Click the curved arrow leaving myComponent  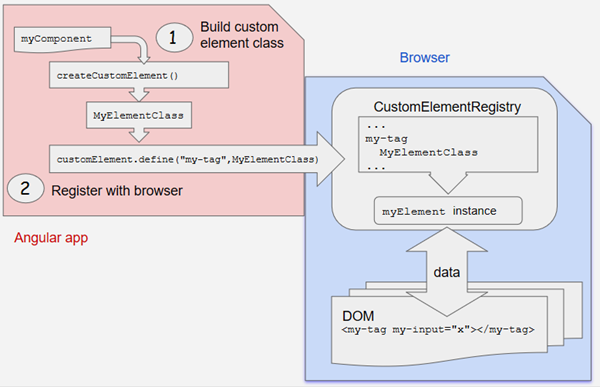[x=134, y=47]
